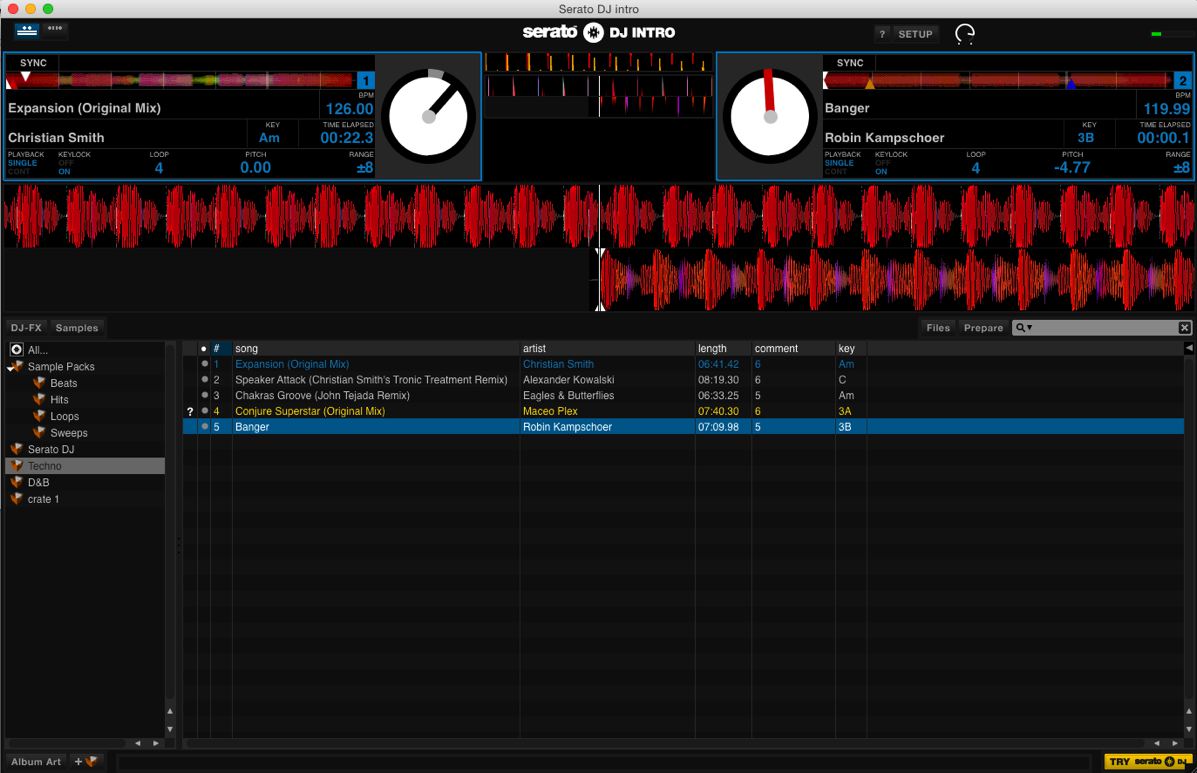Show the Album Art panel
The image size is (1197, 773).
36,762
